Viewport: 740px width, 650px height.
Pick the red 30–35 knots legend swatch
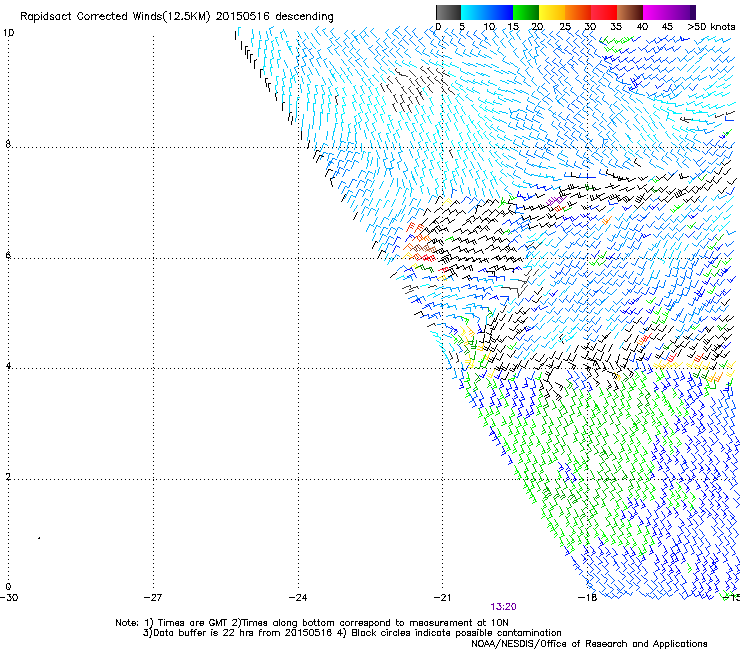604,12
